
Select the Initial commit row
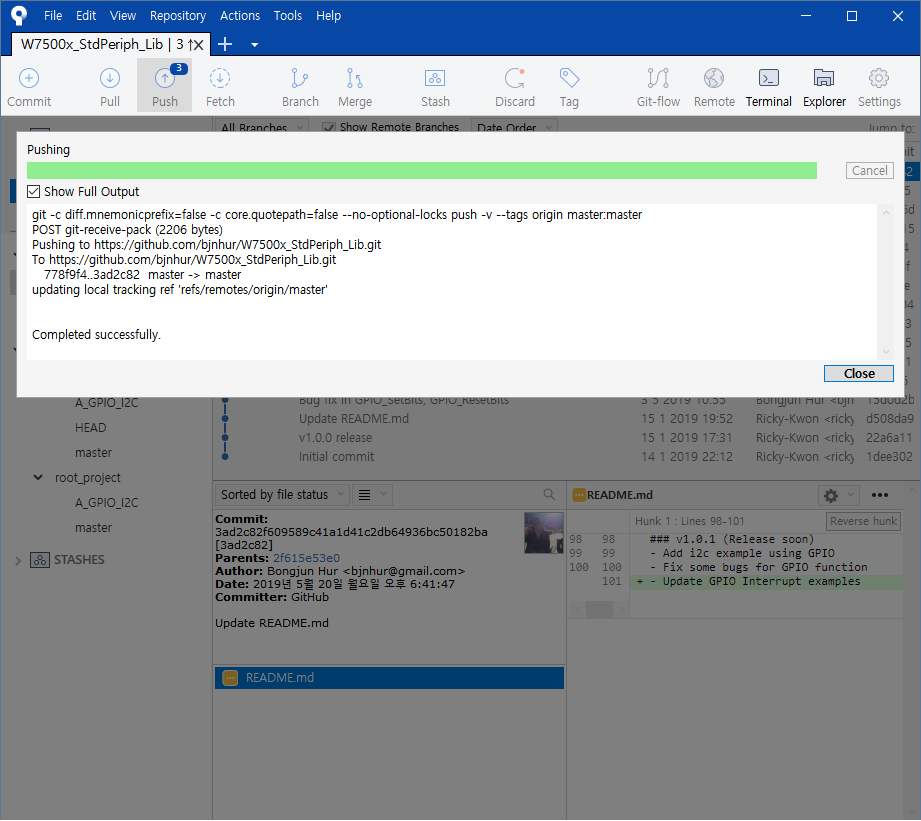point(566,456)
